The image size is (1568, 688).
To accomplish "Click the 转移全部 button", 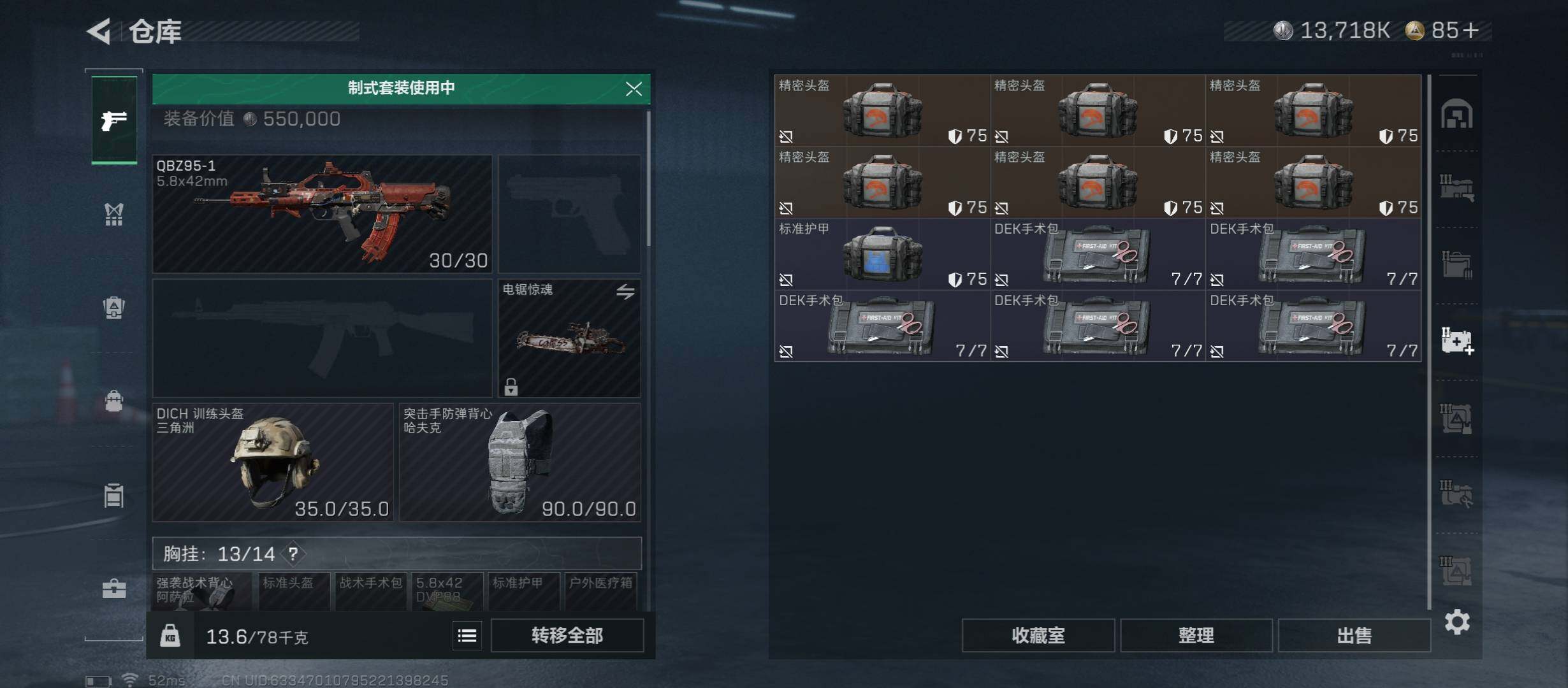I will (x=567, y=636).
